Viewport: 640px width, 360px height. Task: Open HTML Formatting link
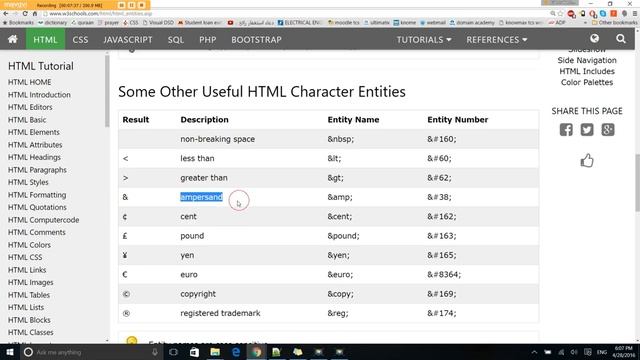point(37,195)
